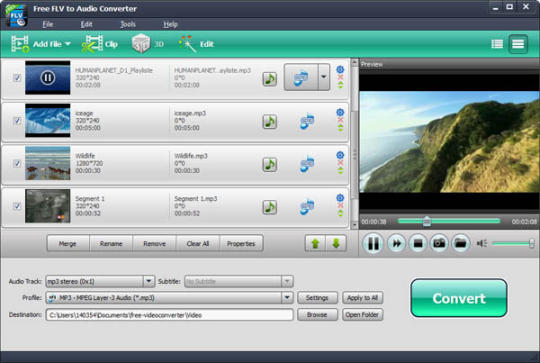Open the Help menu
This screenshot has height=363, width=540.
170,24
